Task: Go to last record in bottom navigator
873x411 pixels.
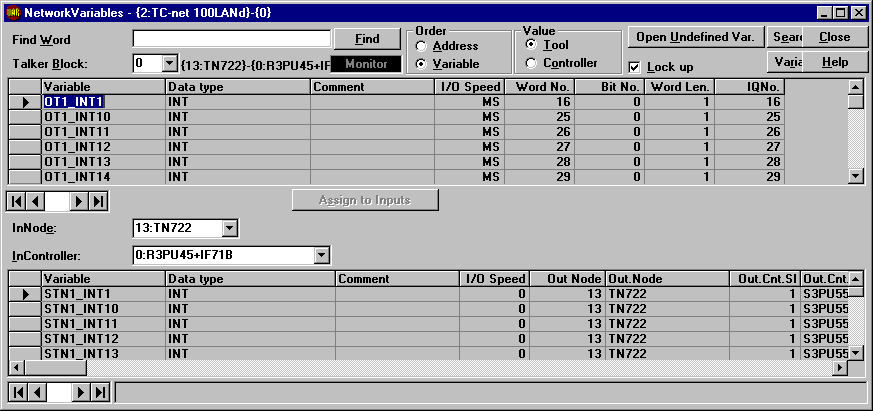Action: [98, 392]
